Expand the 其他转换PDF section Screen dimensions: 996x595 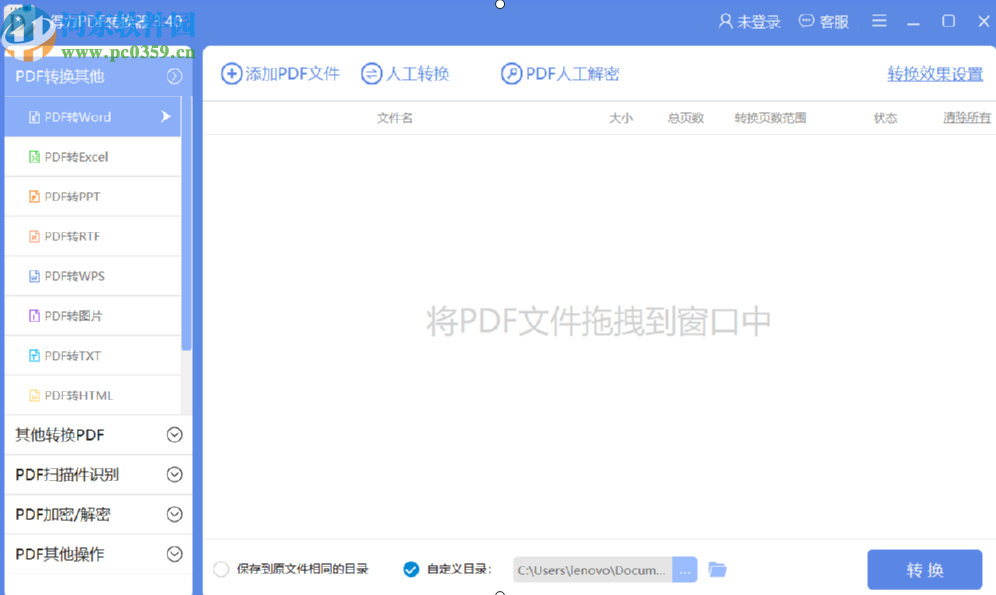175,435
